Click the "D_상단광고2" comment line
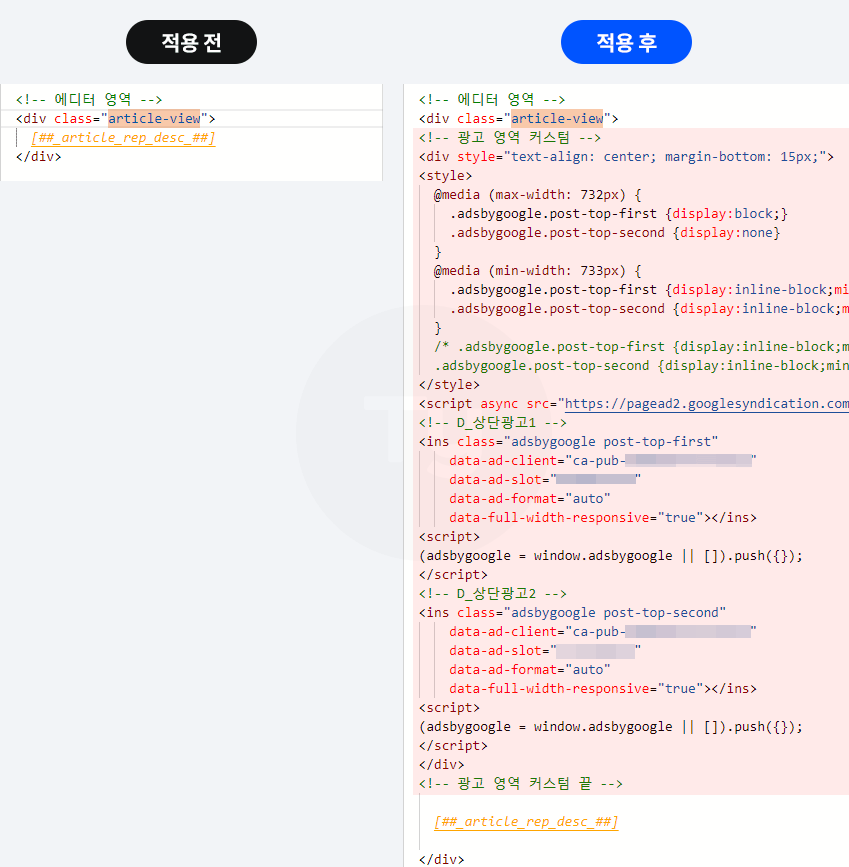The image size is (849, 867). (491, 593)
